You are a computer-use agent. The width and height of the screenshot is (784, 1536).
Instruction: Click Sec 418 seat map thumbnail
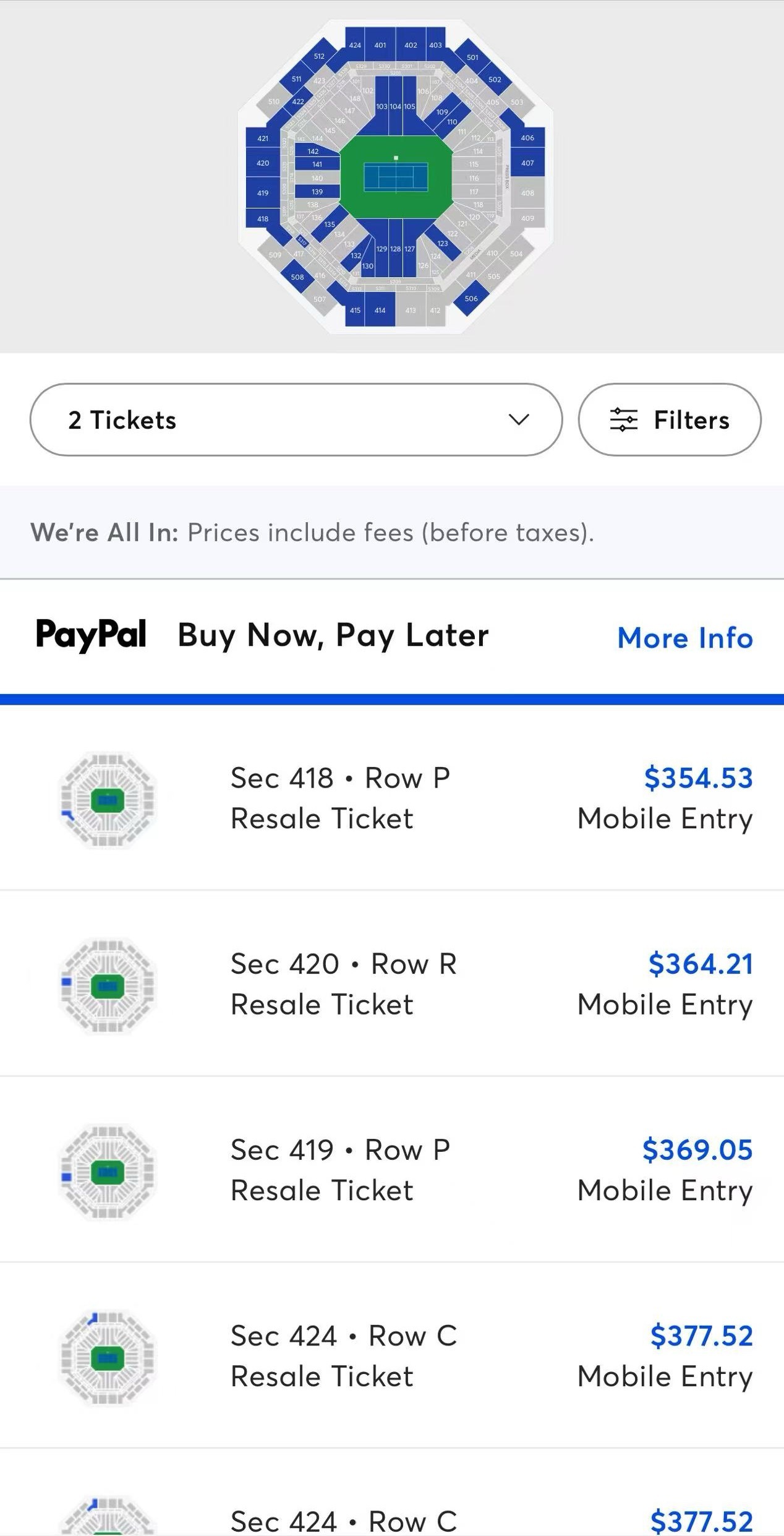[108, 799]
